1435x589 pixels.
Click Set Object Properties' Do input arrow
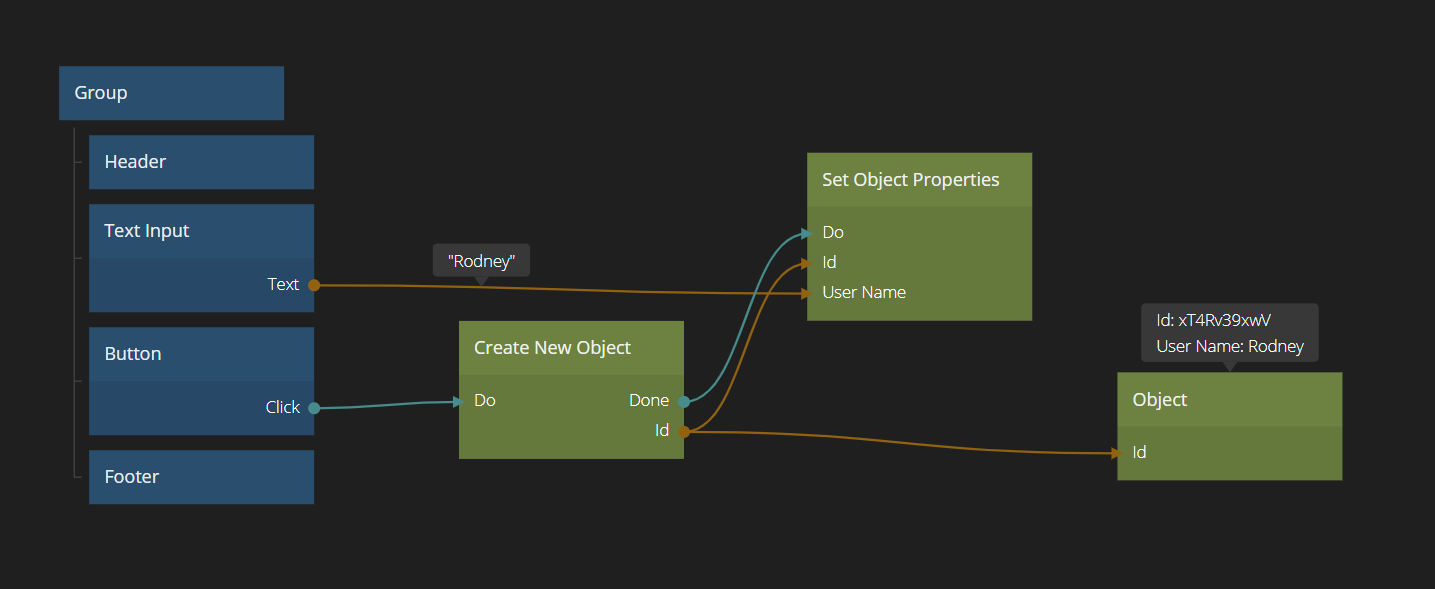[805, 233]
